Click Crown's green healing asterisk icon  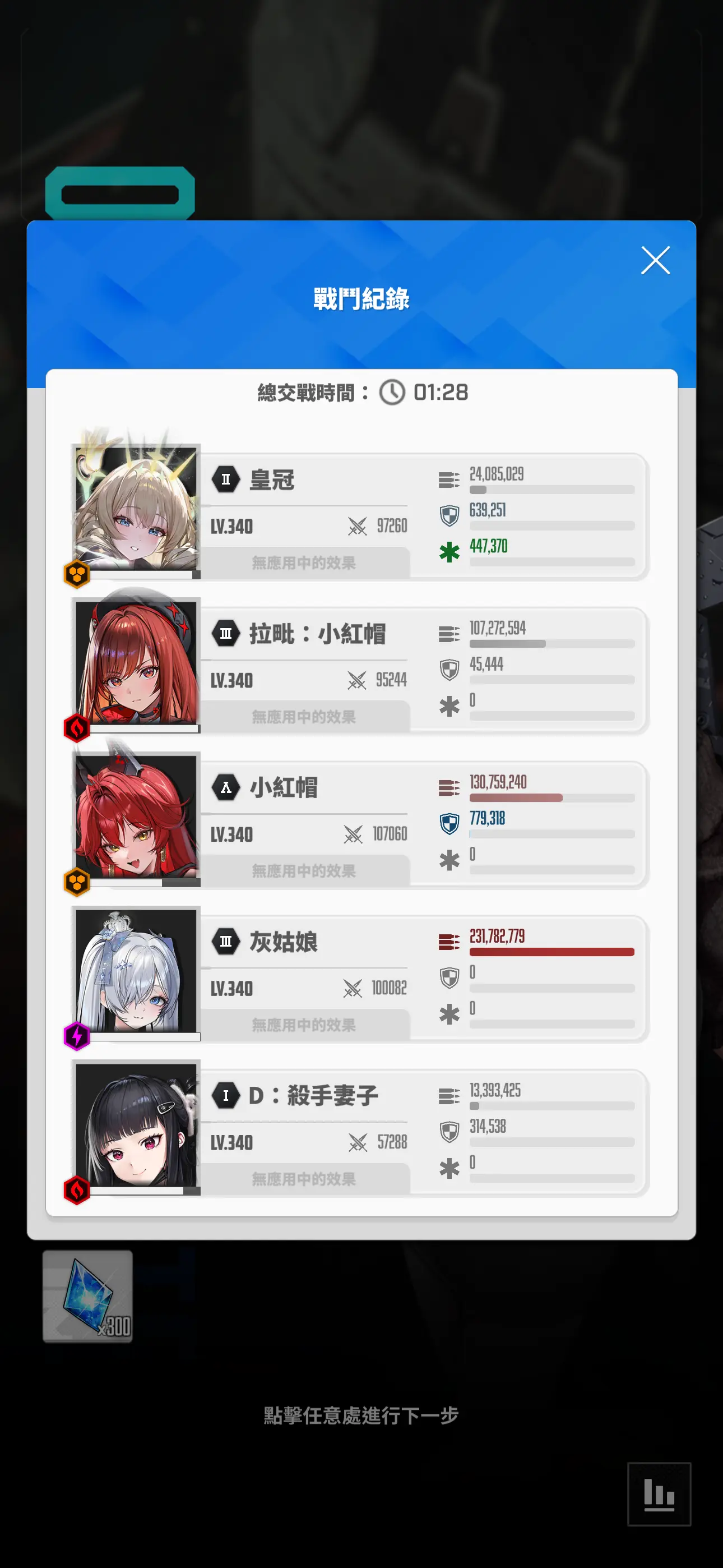click(449, 552)
